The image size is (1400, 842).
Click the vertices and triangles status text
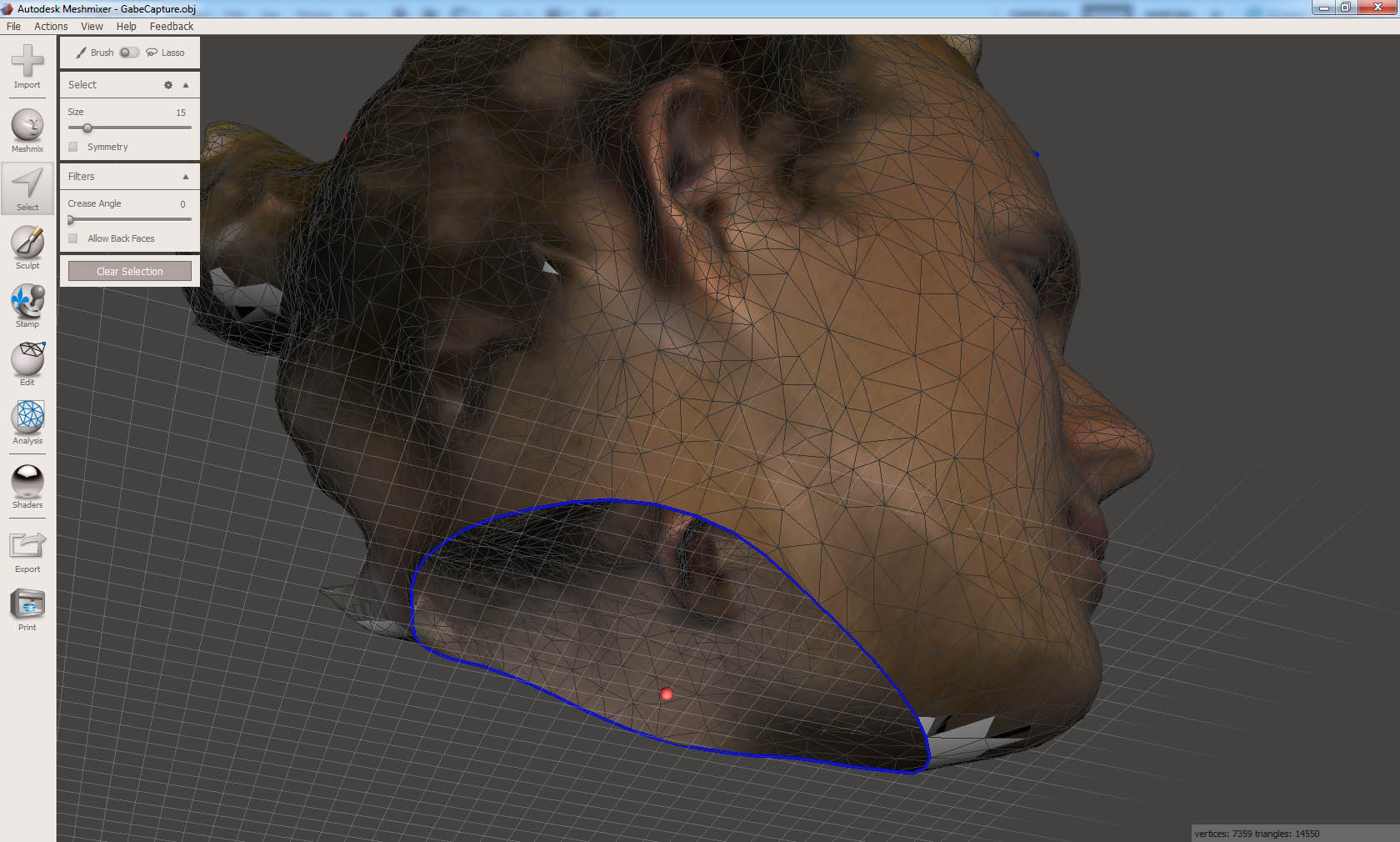1257,834
